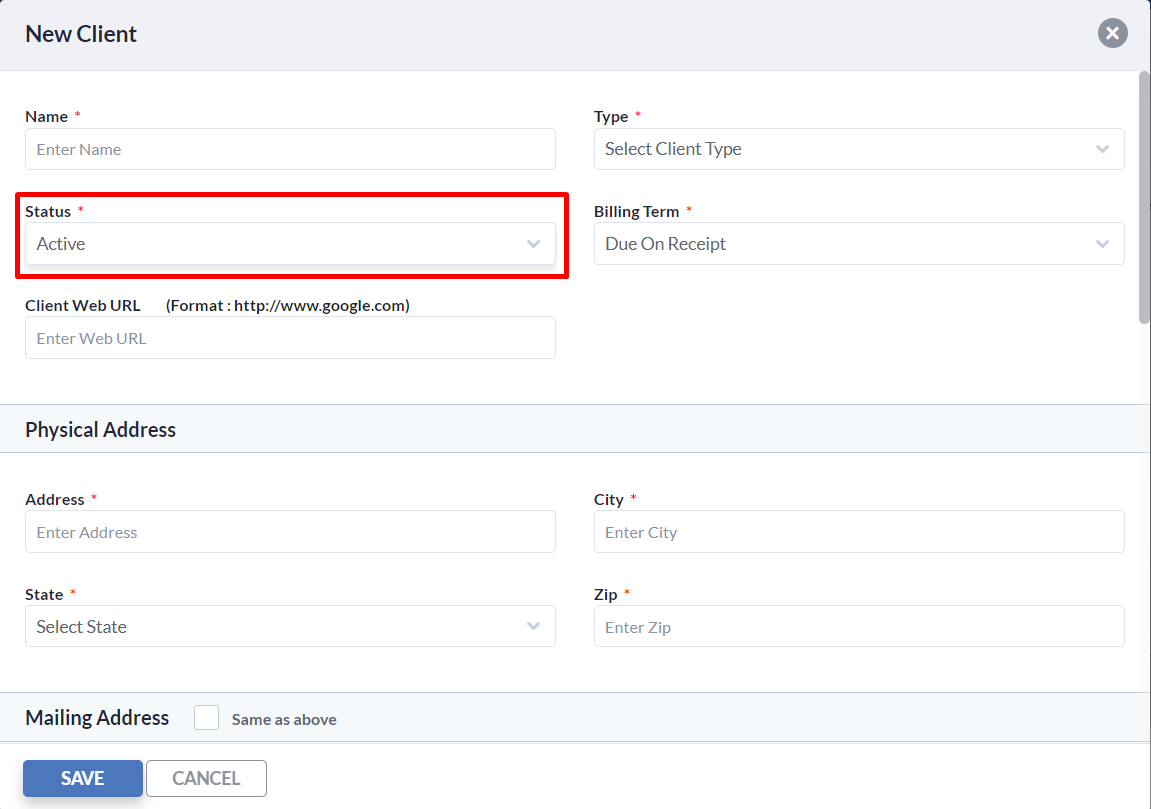The image size is (1151, 809).
Task: Click the Mailing Address section header
Action: 97,717
